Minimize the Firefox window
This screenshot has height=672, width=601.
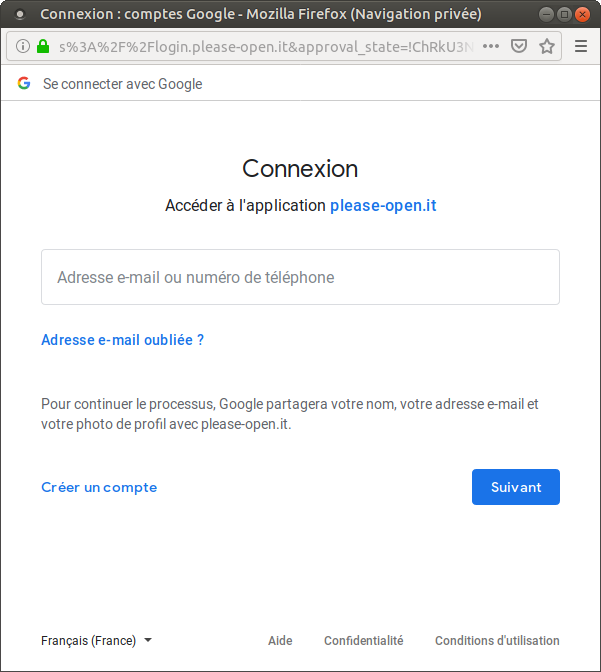546,15
